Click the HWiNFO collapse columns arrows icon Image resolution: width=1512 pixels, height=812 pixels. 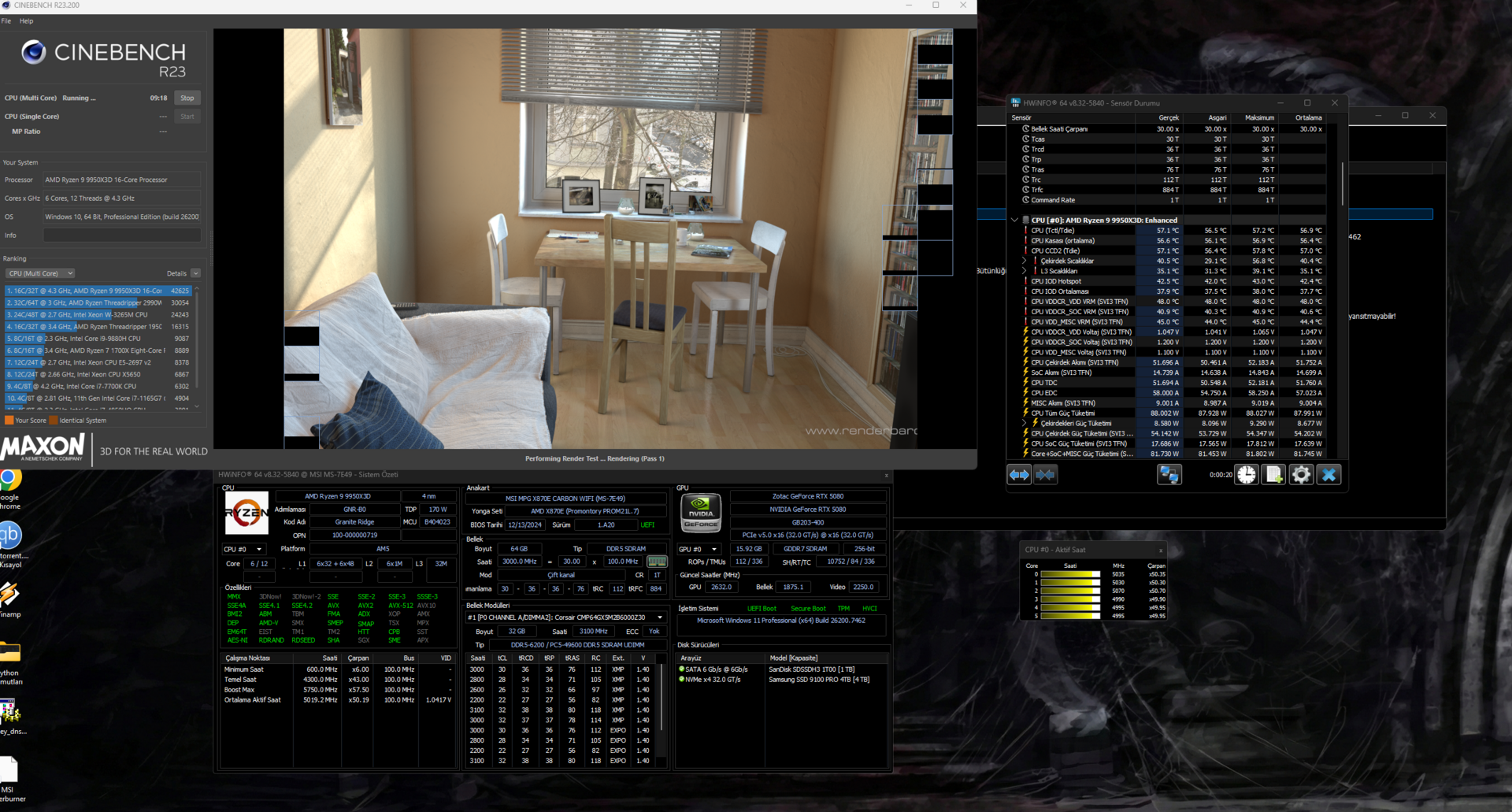point(1046,474)
